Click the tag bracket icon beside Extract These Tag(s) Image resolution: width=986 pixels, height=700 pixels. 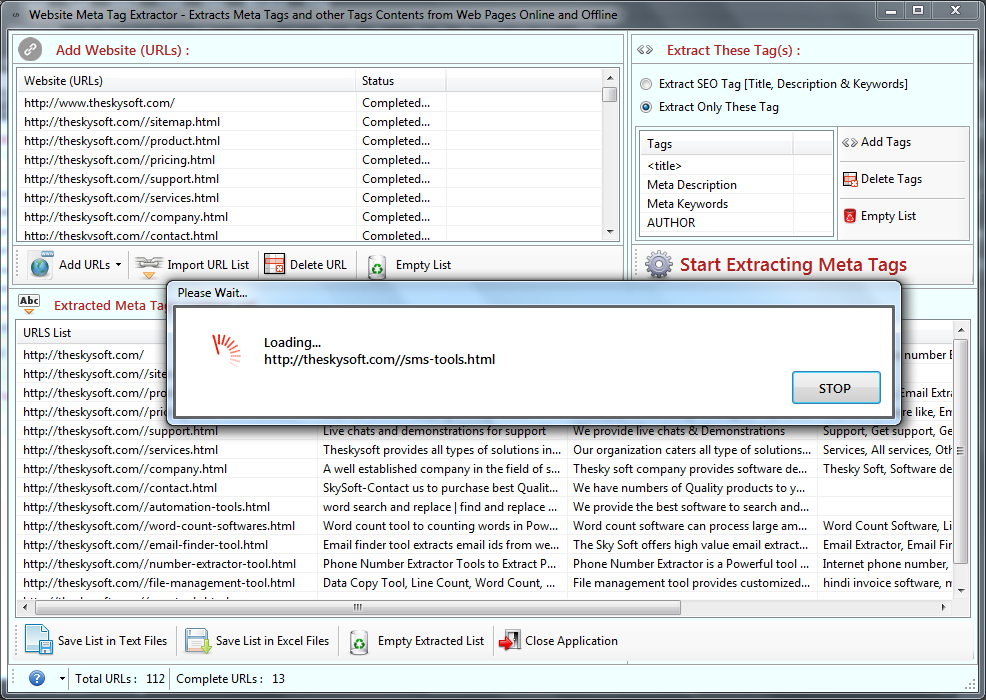pos(645,50)
